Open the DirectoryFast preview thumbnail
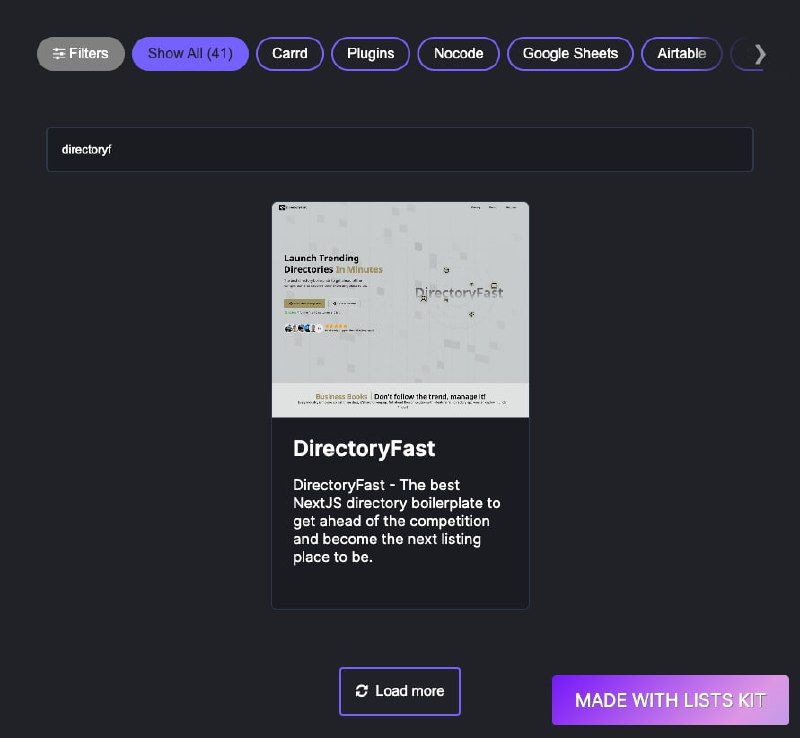Image resolution: width=800 pixels, height=738 pixels. (401, 310)
